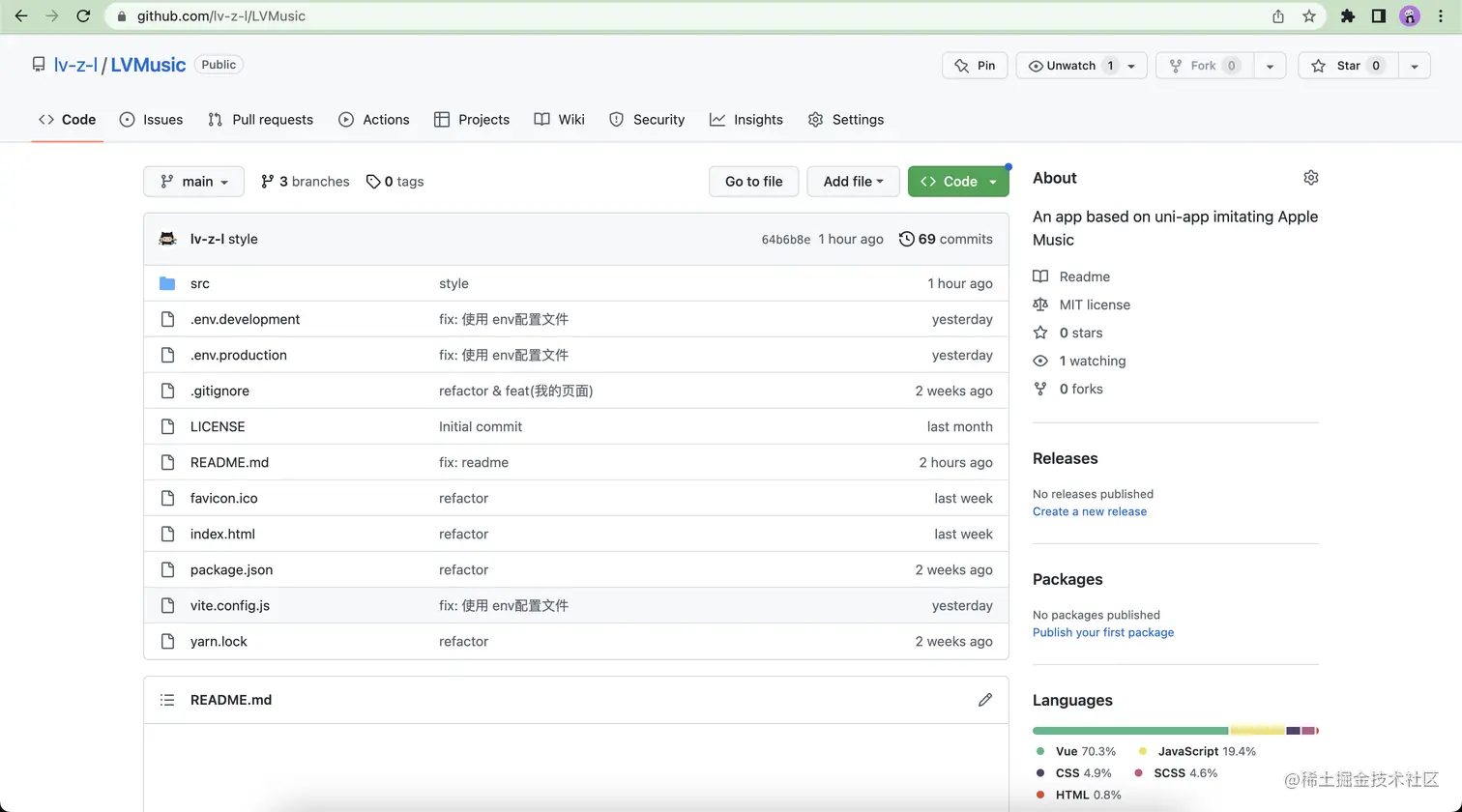Star the repository
Image resolution: width=1462 pixels, height=812 pixels.
[1348, 66]
